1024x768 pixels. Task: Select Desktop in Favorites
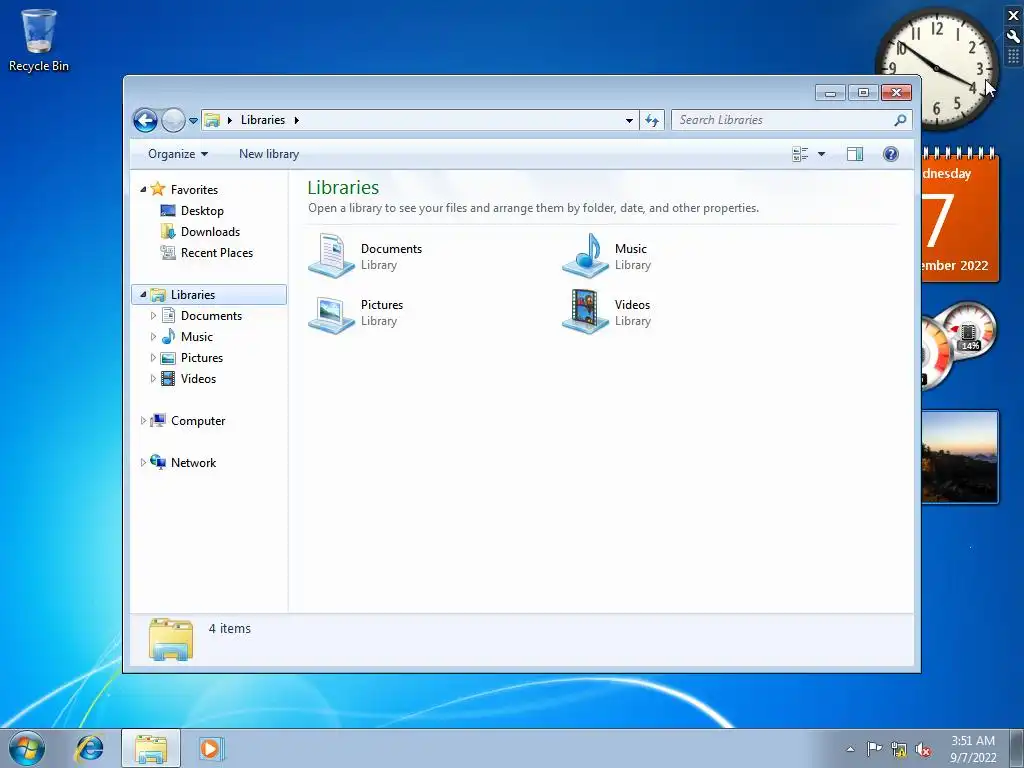pos(202,211)
